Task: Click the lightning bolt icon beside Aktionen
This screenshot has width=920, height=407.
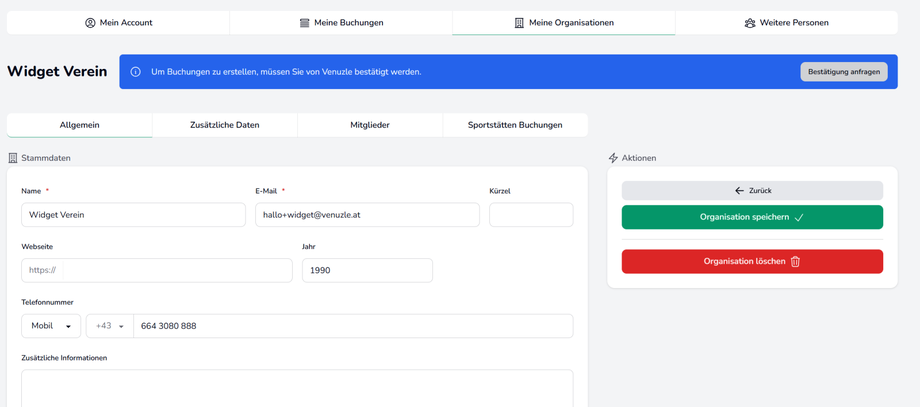Action: coord(613,158)
